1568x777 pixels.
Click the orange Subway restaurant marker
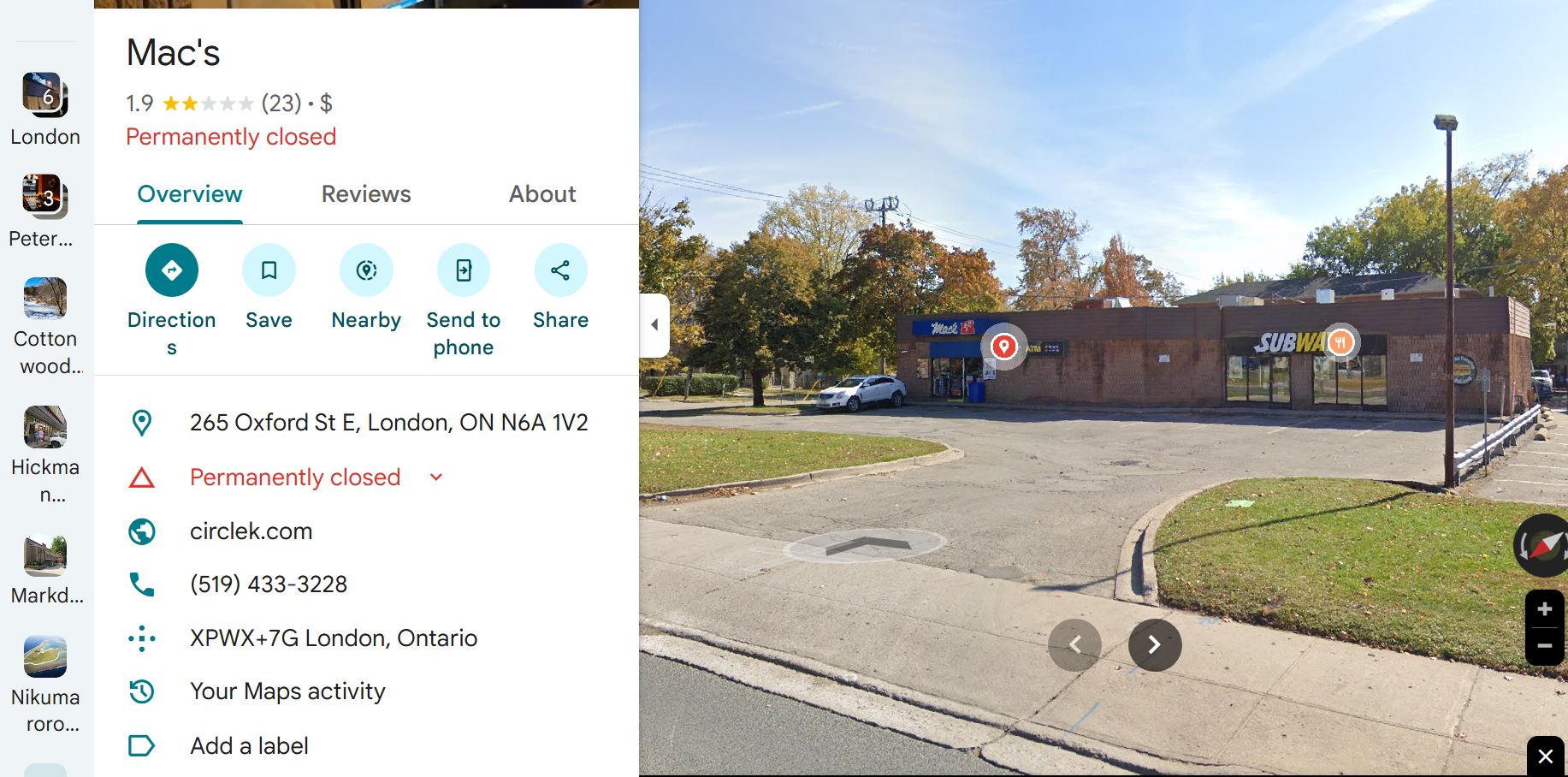(1340, 342)
